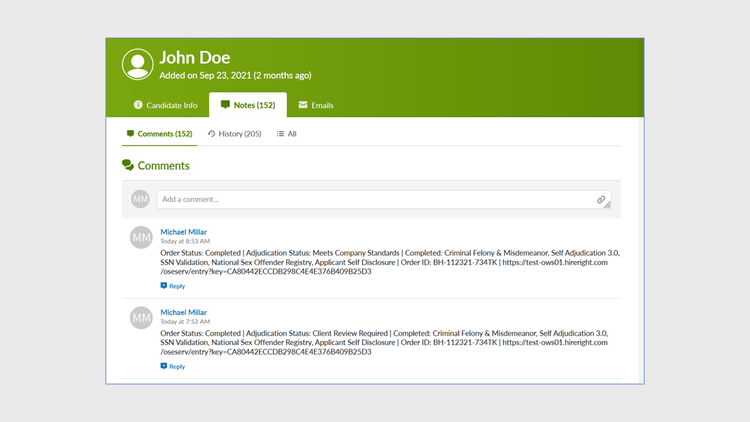Image resolution: width=750 pixels, height=422 pixels.
Task: Reply to the Client Review Required comment
Action: point(173,366)
